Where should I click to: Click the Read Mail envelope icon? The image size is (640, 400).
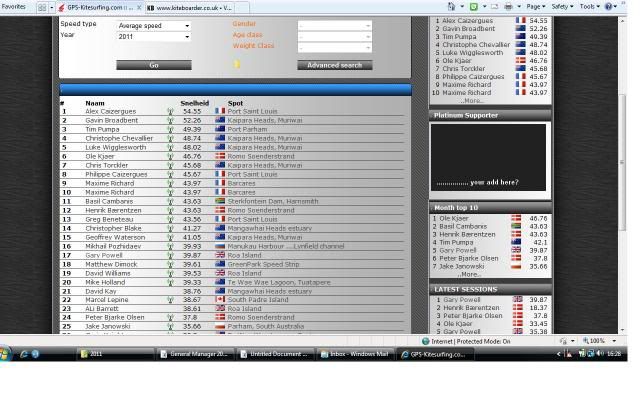tap(494, 6)
